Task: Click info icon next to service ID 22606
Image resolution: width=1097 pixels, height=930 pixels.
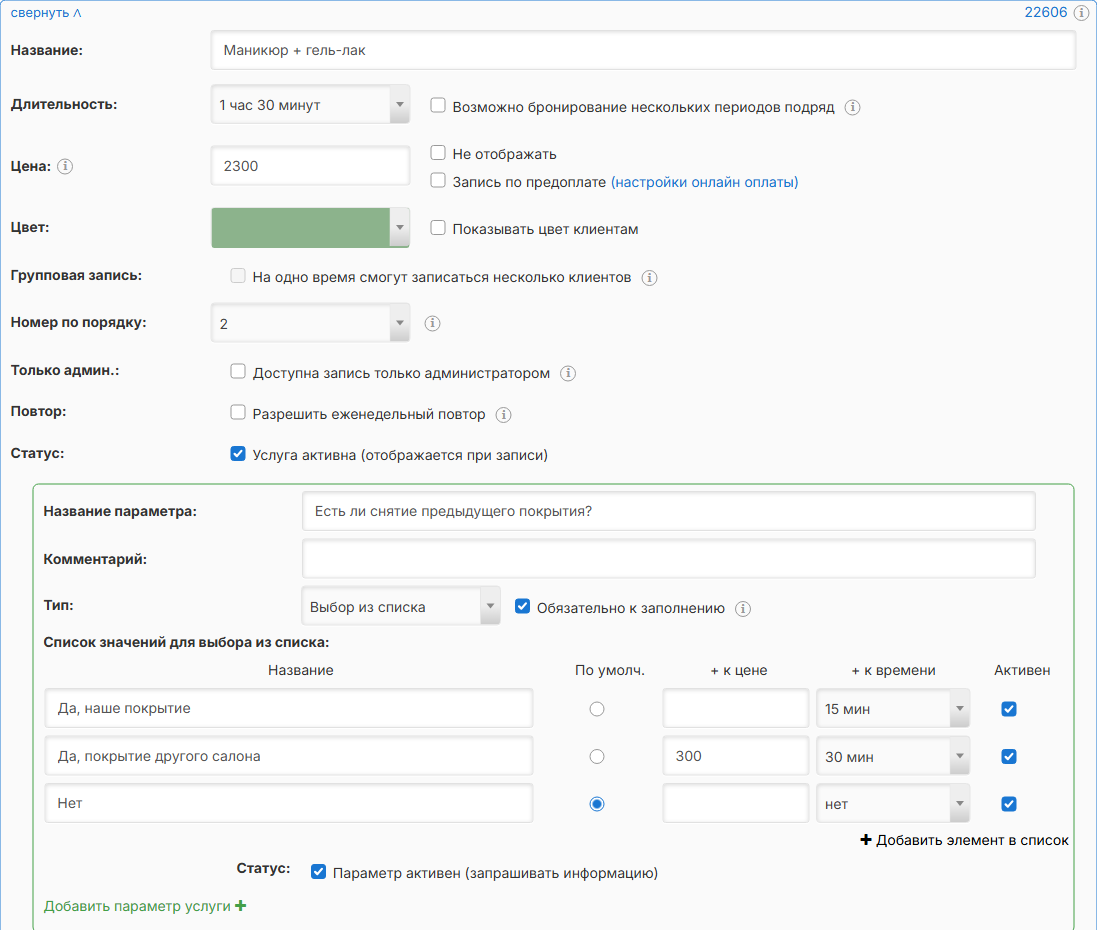Action: tap(1081, 13)
